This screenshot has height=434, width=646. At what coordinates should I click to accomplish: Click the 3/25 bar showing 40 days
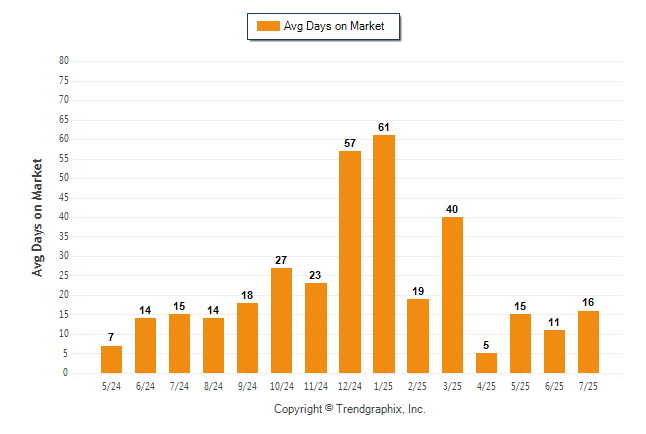tap(452, 295)
